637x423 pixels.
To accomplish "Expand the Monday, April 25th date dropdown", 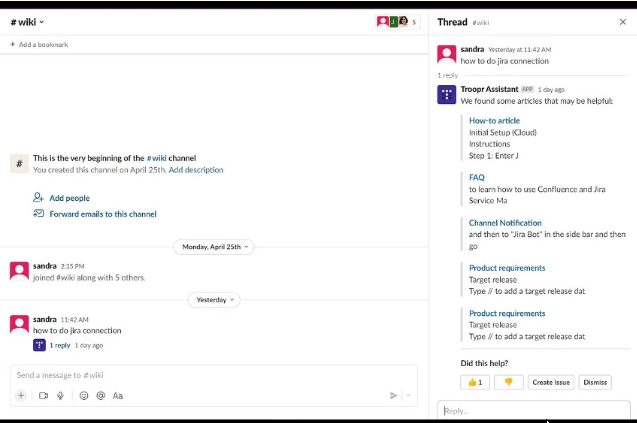I will 213,246.
